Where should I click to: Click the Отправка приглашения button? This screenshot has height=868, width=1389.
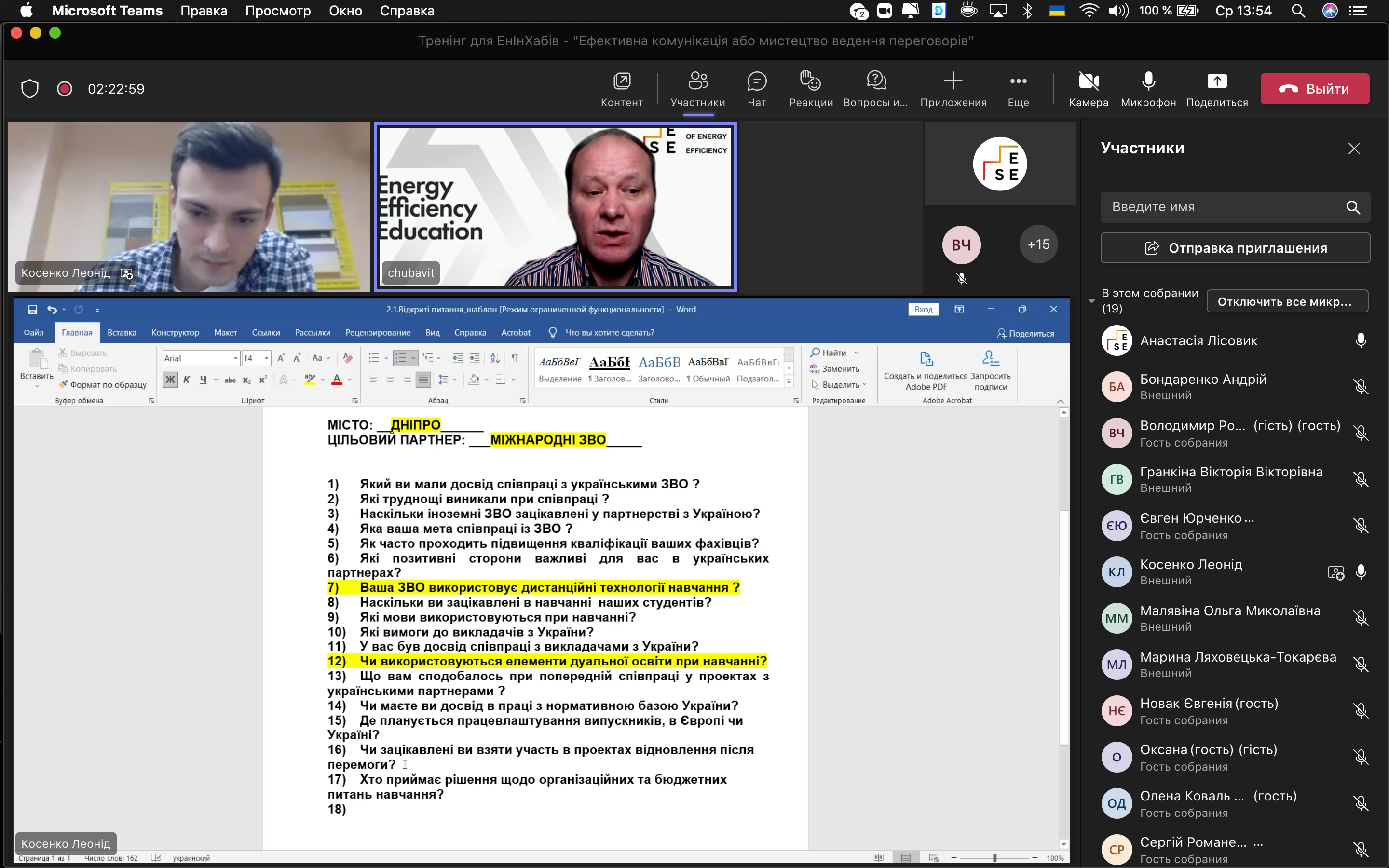click(x=1235, y=248)
